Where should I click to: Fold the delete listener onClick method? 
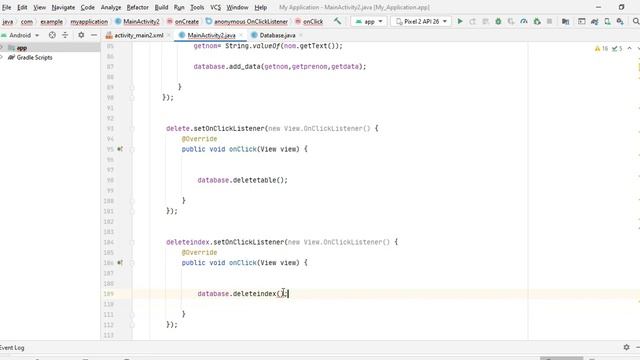click(x=132, y=149)
